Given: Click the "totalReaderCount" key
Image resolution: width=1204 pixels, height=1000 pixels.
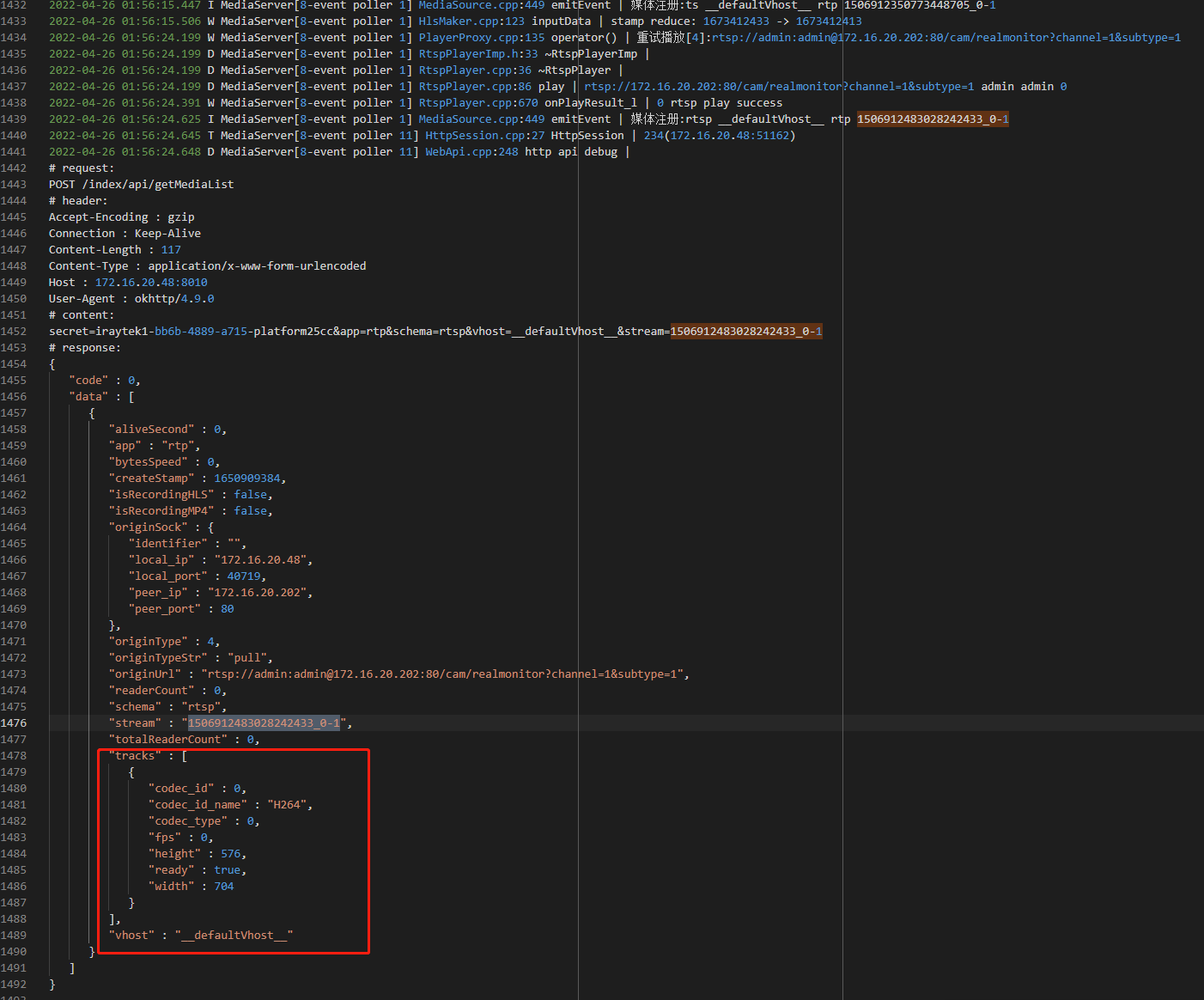Looking at the screenshot, I should point(167,740).
